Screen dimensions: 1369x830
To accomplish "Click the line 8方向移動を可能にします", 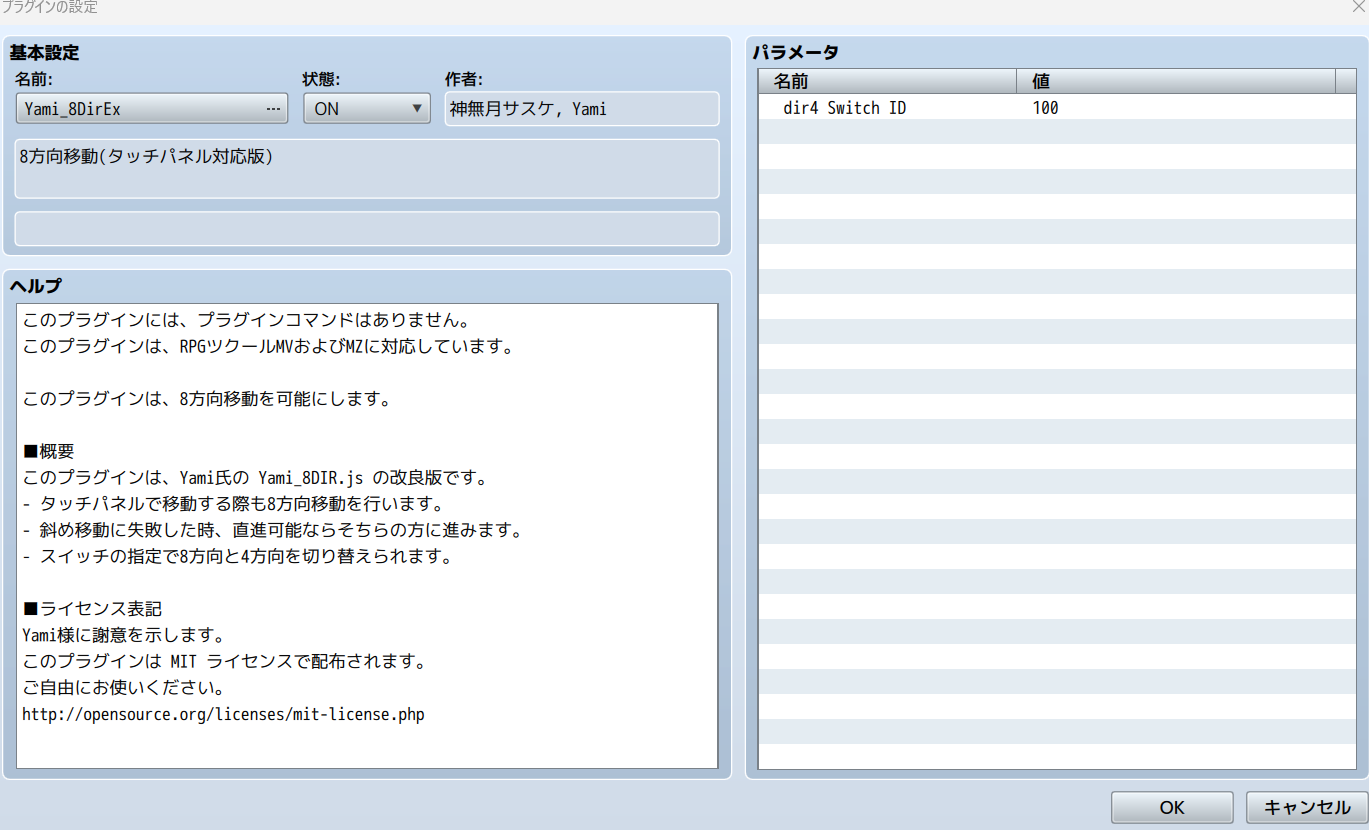I will pos(206,399).
